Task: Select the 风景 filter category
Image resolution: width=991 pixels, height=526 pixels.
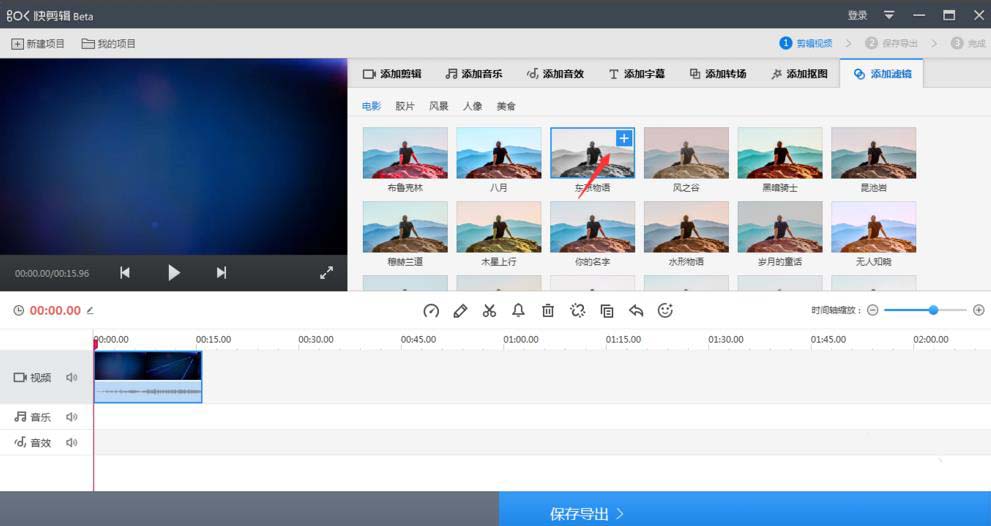Action: coord(439,106)
